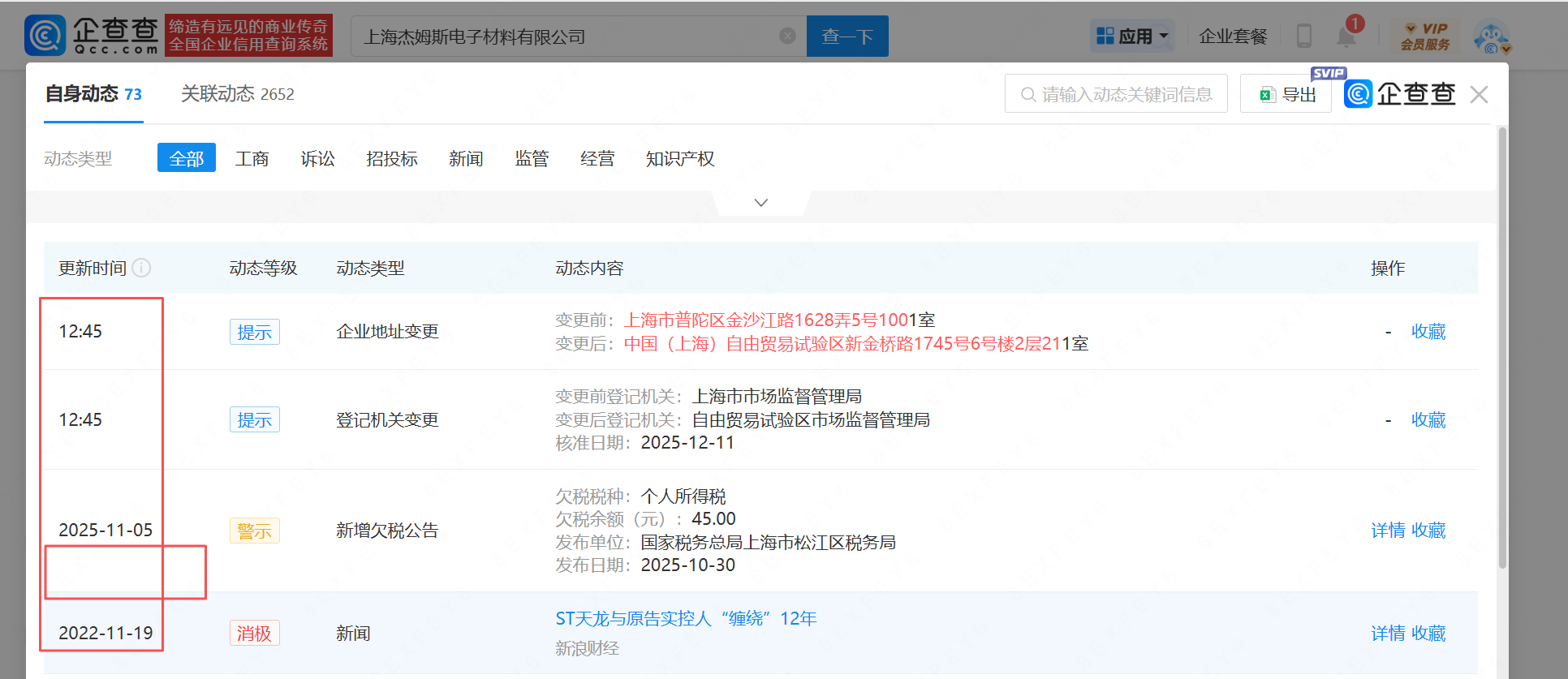Viewport: 1568px width, 679px height.
Task: Click the 新增欠税公告 cell
Action: (387, 530)
